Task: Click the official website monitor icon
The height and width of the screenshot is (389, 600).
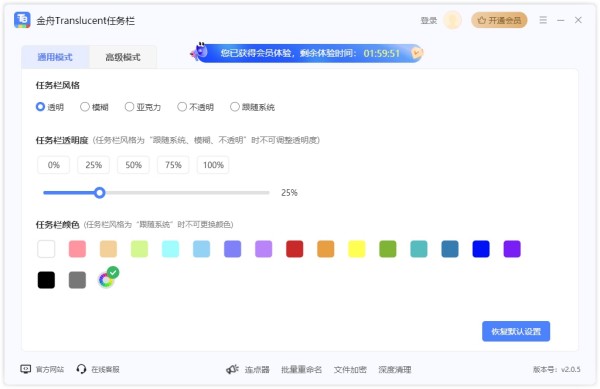Action: pyautogui.click(x=26, y=369)
